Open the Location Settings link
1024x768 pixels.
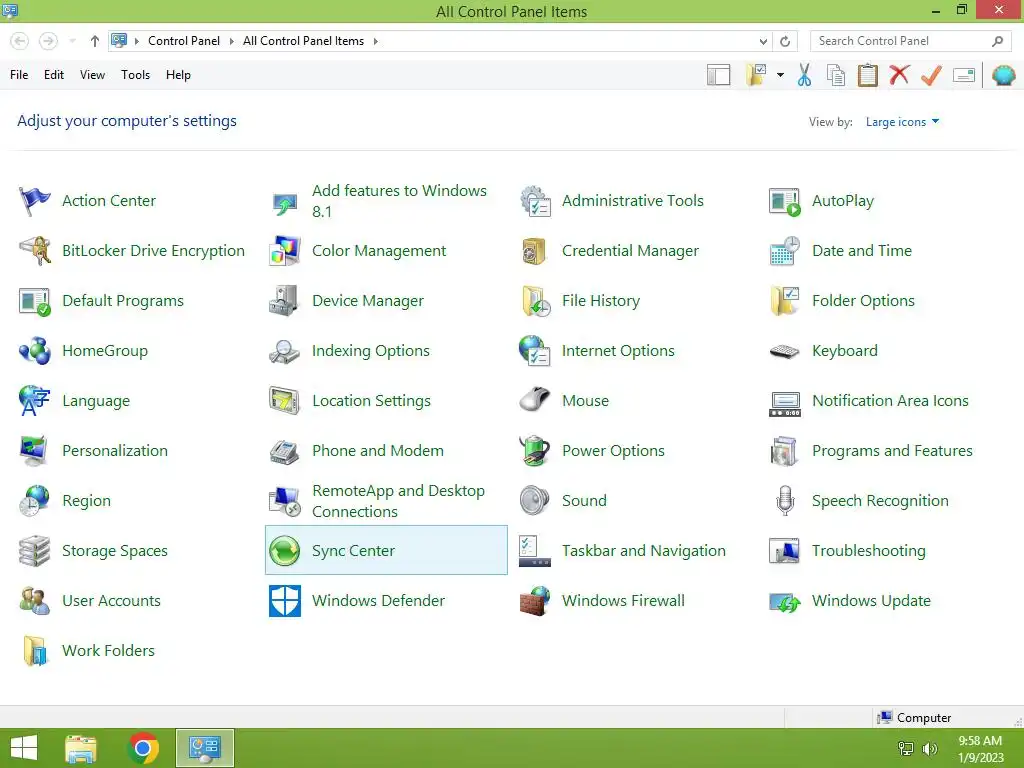(x=372, y=400)
